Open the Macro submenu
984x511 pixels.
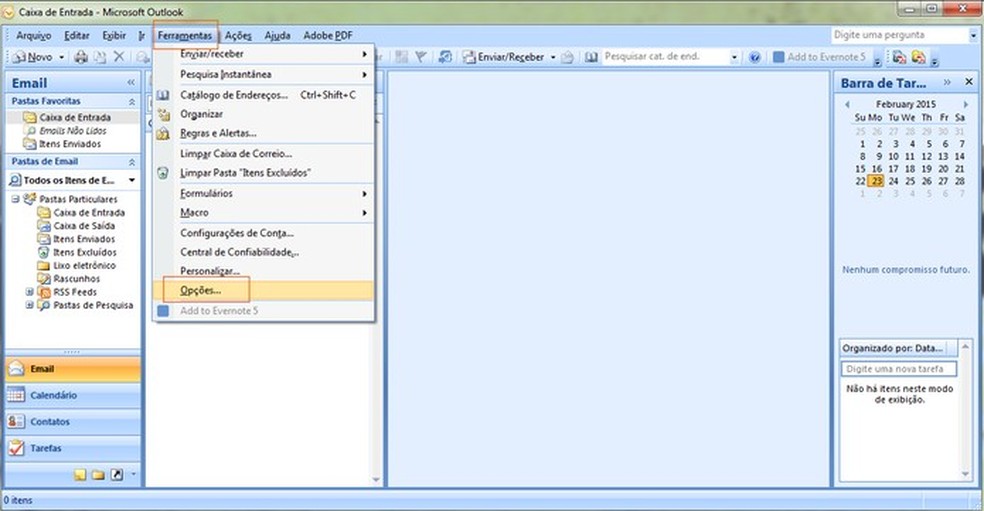[x=264, y=213]
